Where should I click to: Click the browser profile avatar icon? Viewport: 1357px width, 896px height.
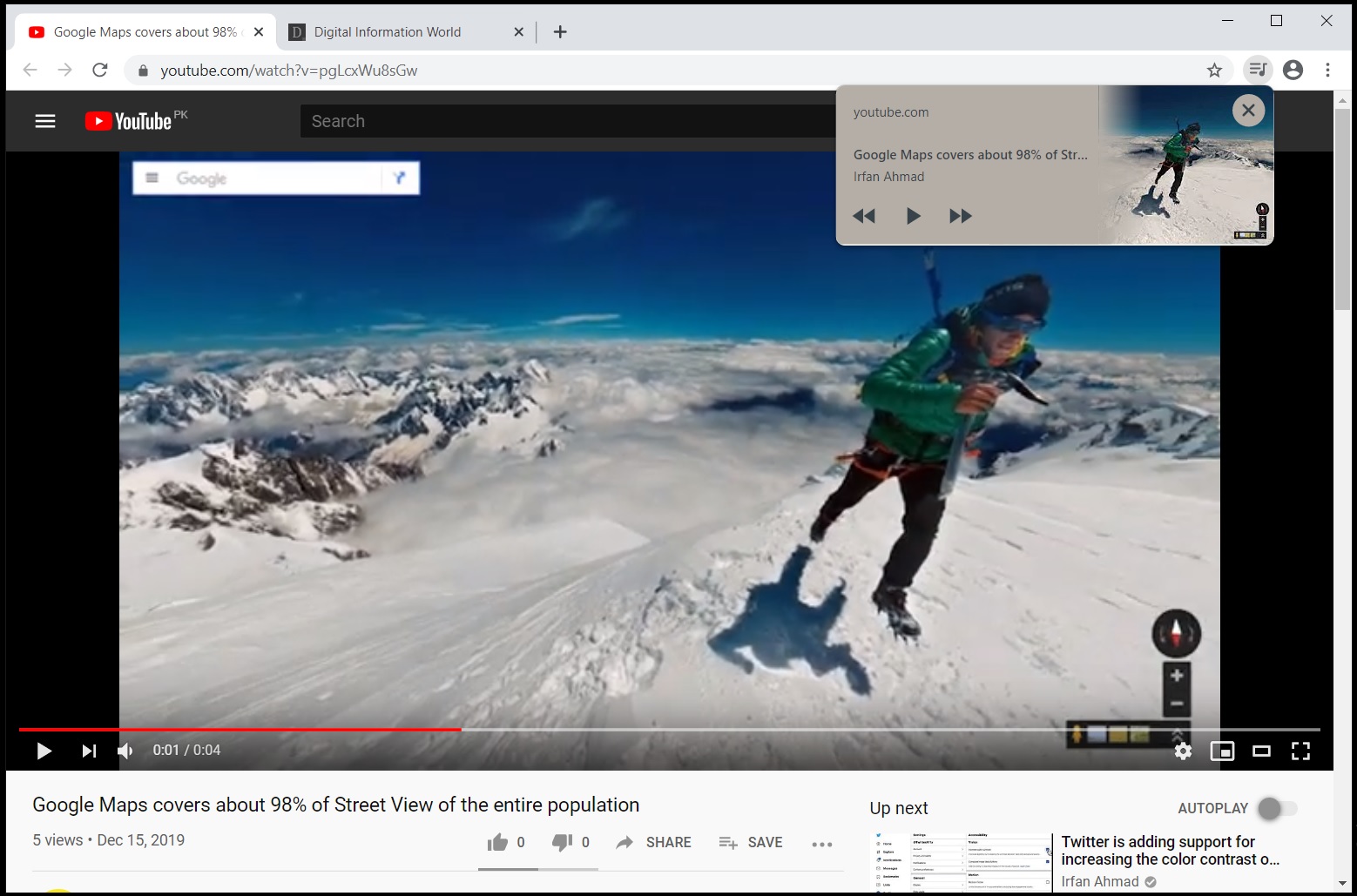click(x=1293, y=70)
